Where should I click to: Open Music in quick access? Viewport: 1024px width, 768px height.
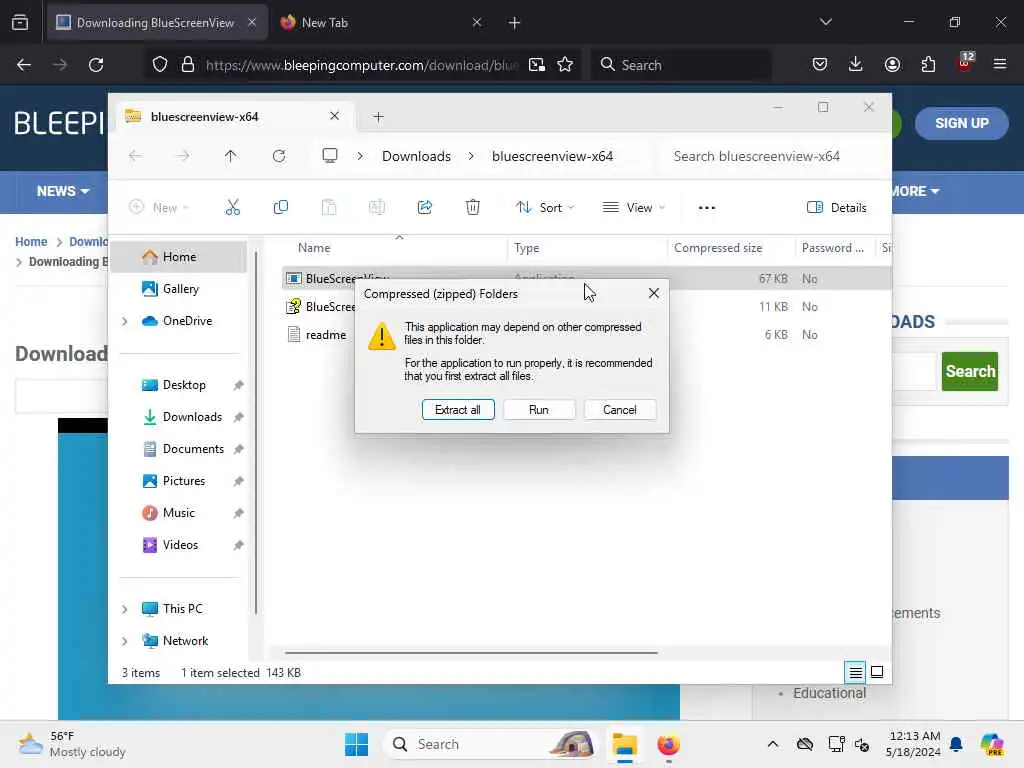(x=178, y=513)
